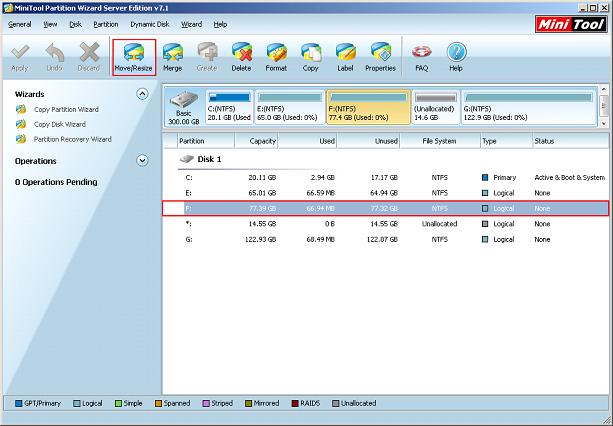Select C:(NTFS) block in disk map
The image size is (613, 426).
click(x=229, y=107)
